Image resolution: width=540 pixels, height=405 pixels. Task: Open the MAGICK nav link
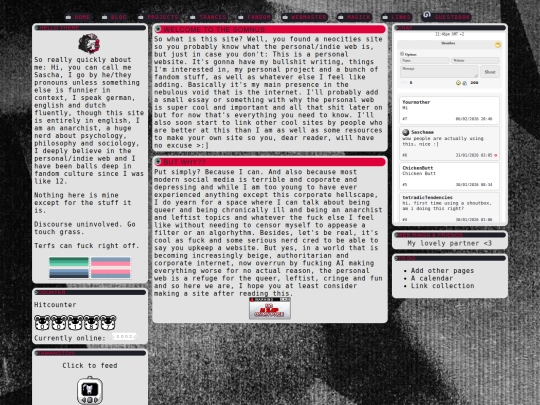tap(355, 17)
